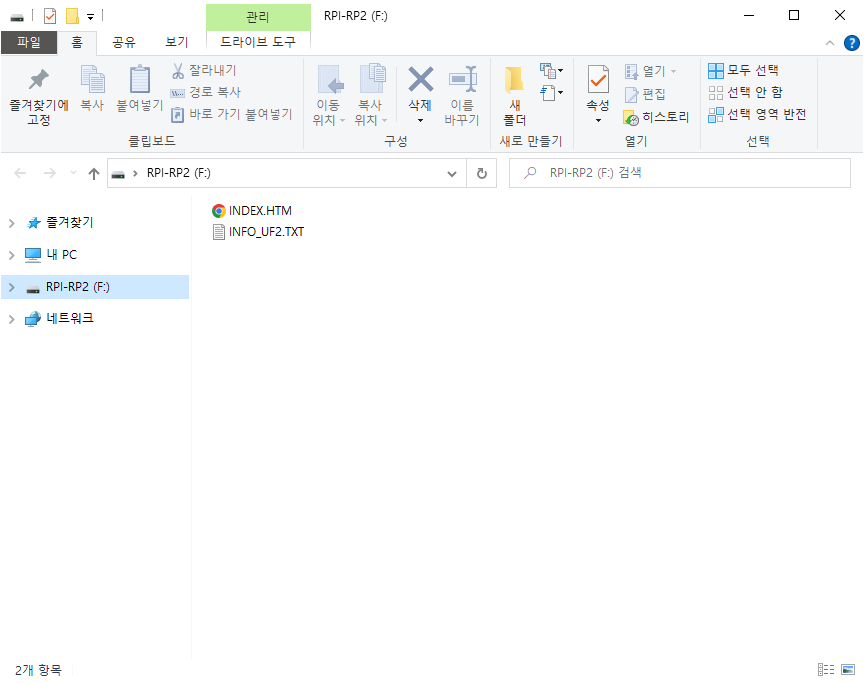Click the 삭제 X icon
864x683 pixels.
tap(420, 79)
